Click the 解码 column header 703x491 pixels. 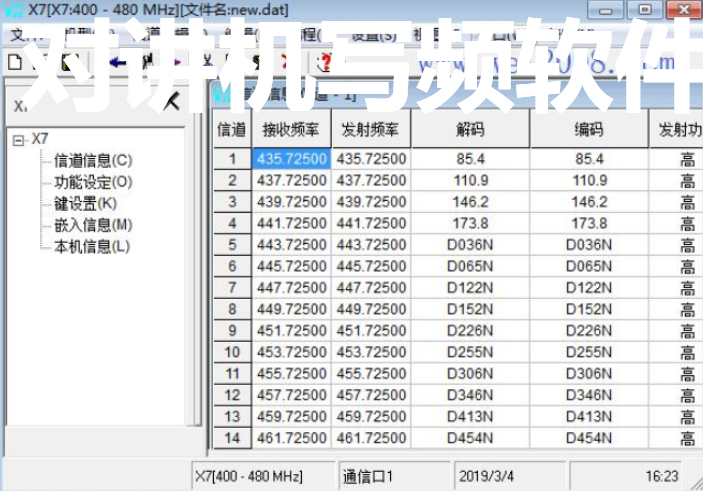[x=470, y=130]
